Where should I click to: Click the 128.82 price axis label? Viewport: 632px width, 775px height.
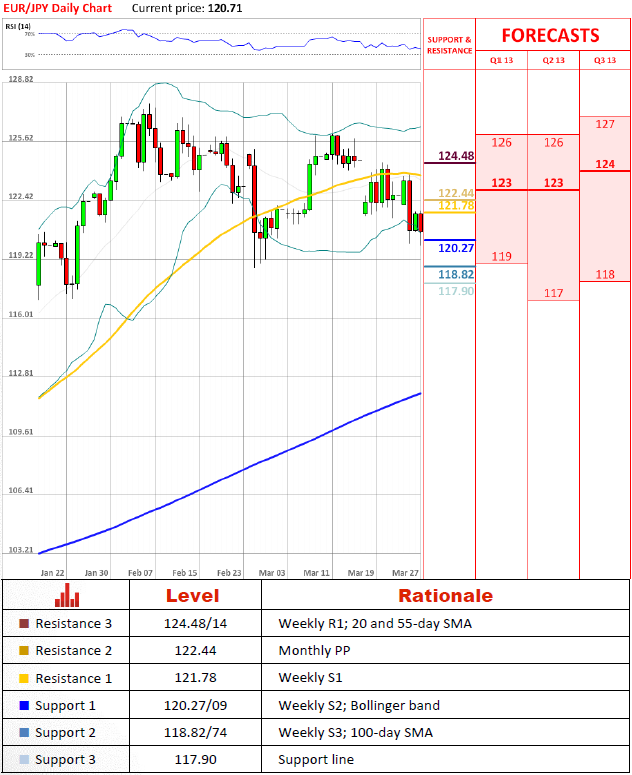pyautogui.click(x=21, y=79)
